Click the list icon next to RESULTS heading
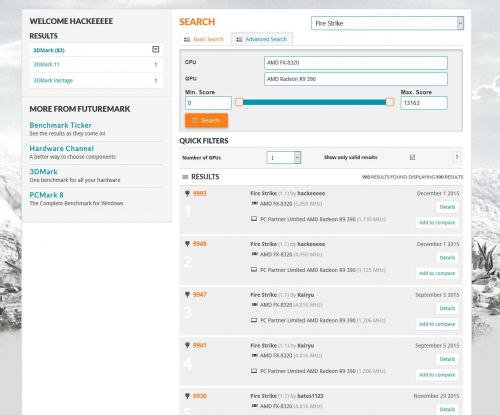Image resolution: width=500 pixels, height=415 pixels. pos(185,177)
